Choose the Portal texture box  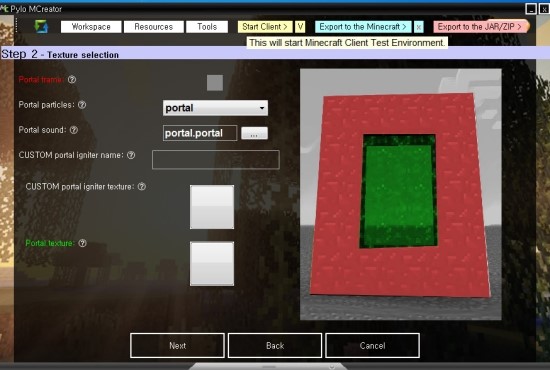click(212, 264)
